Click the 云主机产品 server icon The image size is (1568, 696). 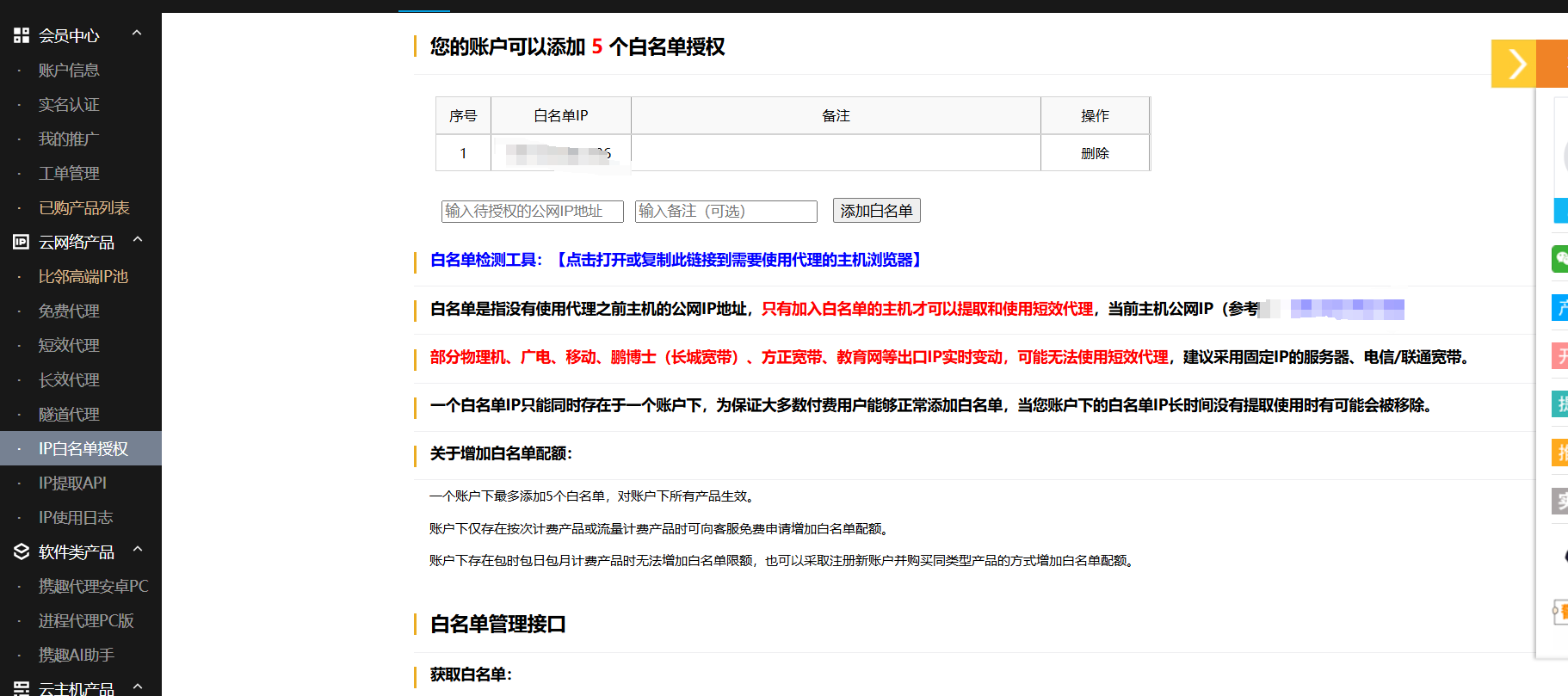22,688
